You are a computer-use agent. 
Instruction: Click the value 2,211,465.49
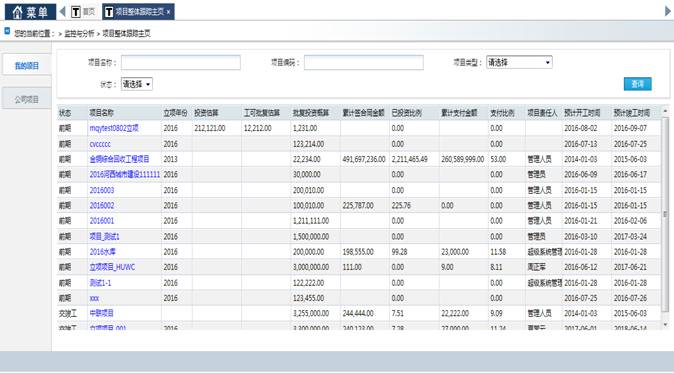click(410, 159)
